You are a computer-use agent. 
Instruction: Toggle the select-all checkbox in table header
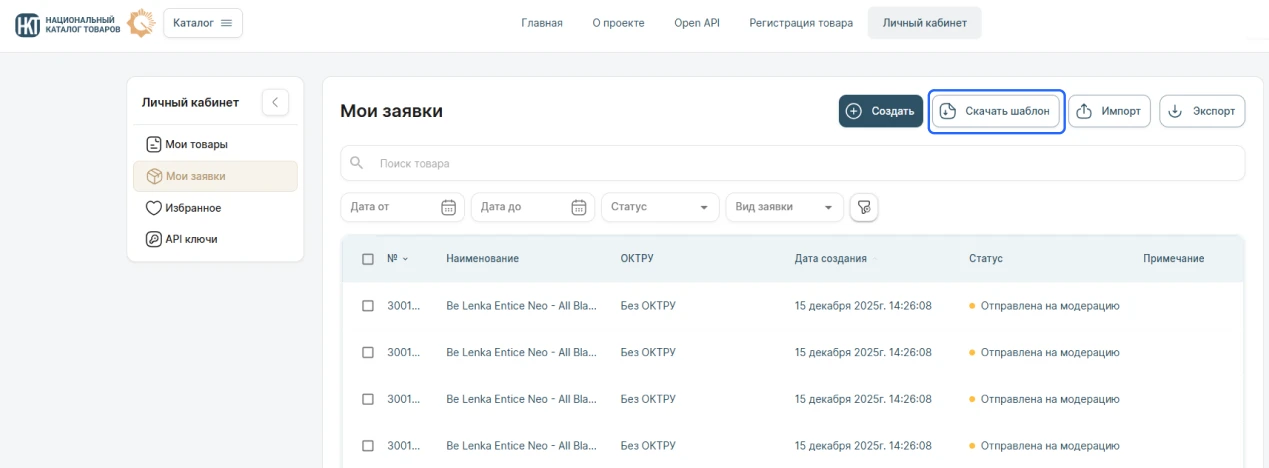pos(368,259)
